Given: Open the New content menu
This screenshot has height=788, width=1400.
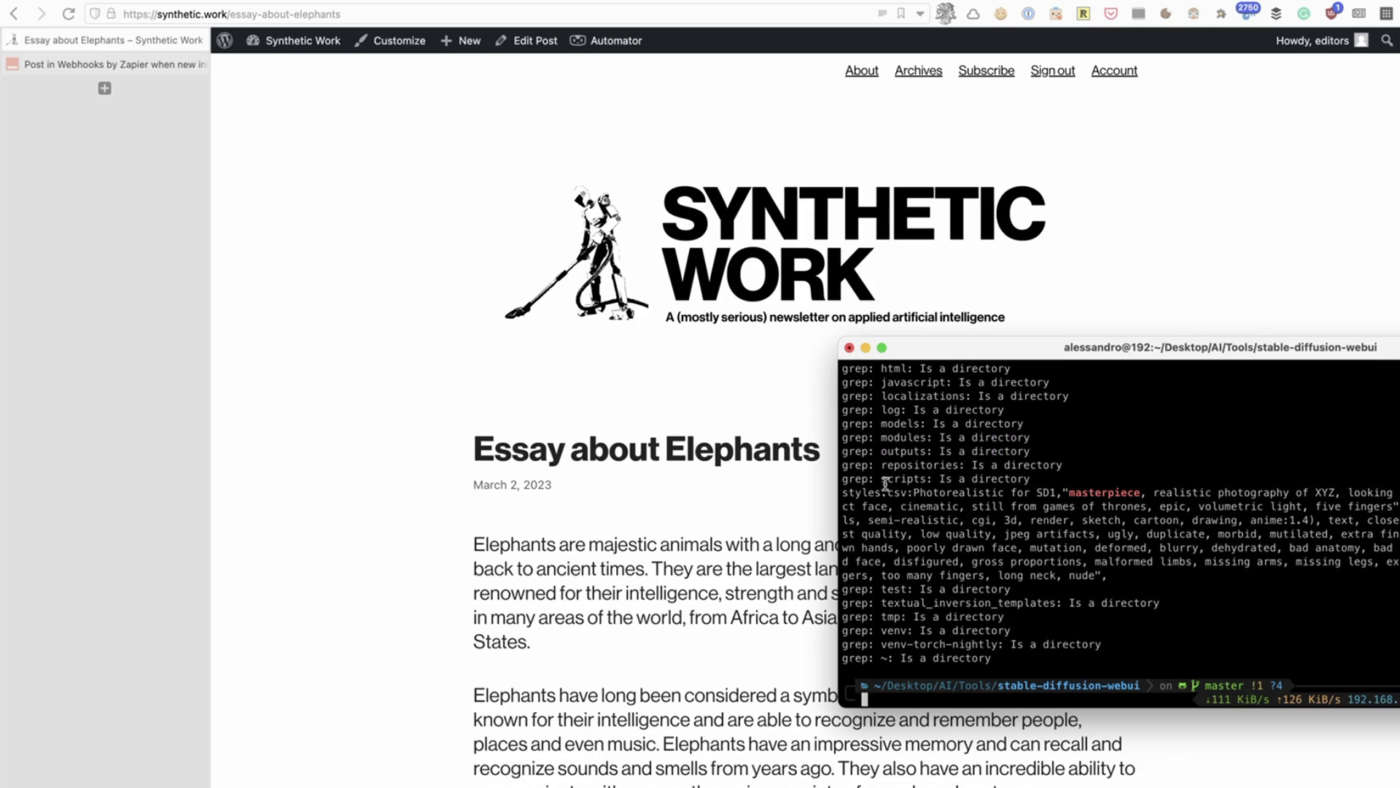Looking at the screenshot, I should 460,41.
